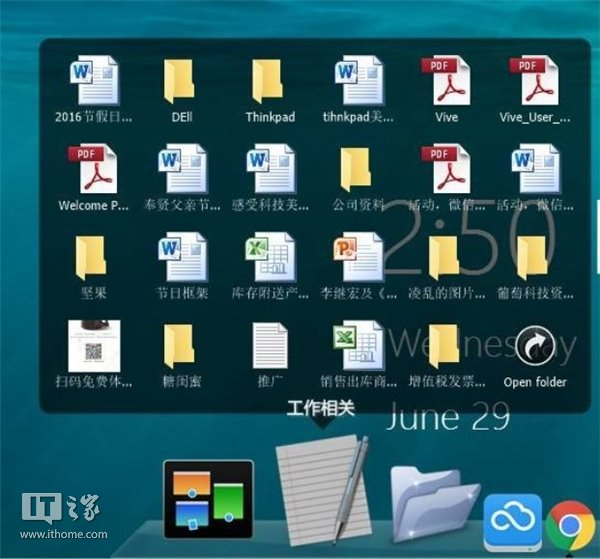Open the 销售出库商 Excel file
Image resolution: width=600 pixels, height=559 pixels.
coord(357,347)
